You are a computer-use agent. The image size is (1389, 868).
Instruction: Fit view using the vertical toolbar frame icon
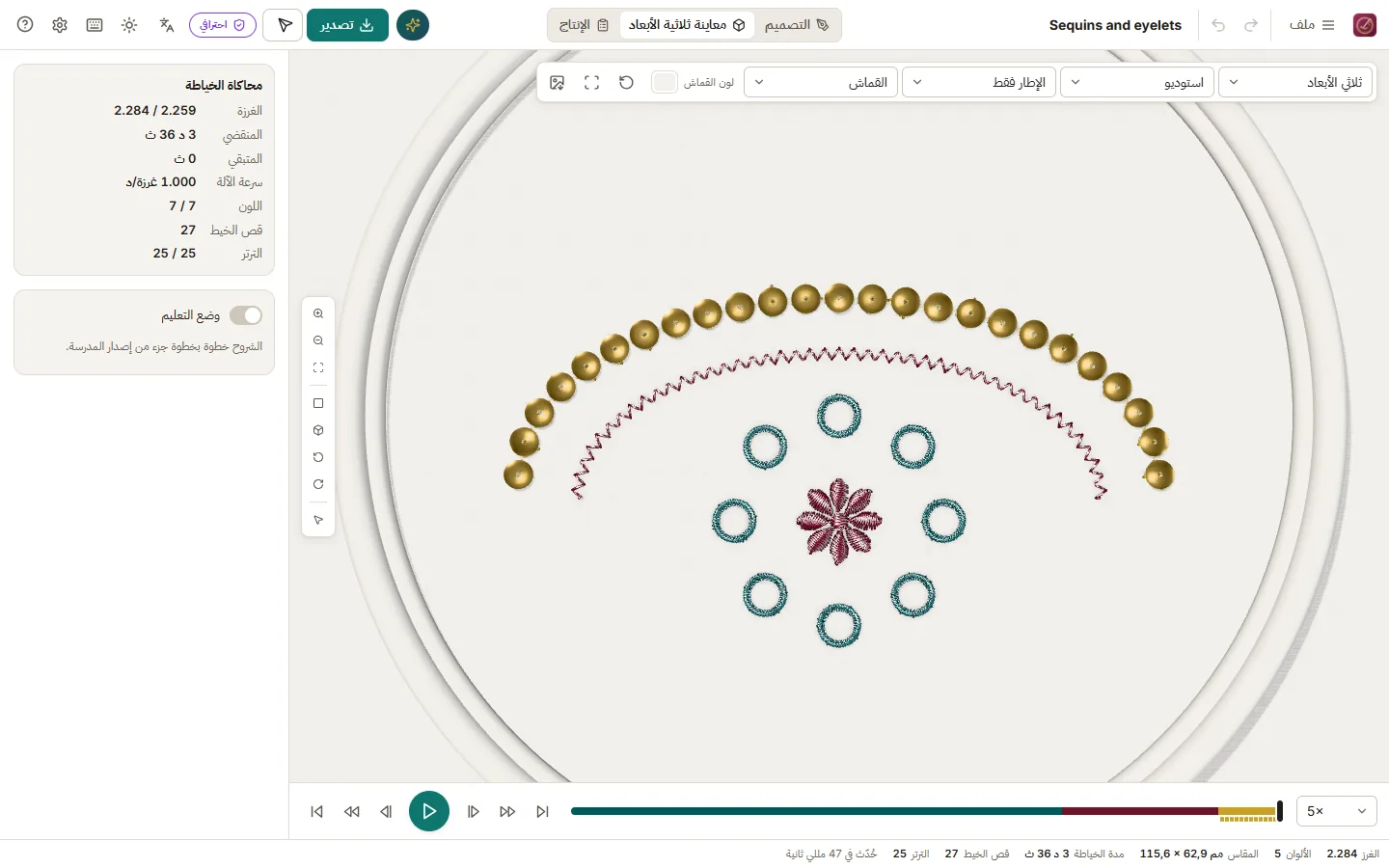tap(318, 367)
